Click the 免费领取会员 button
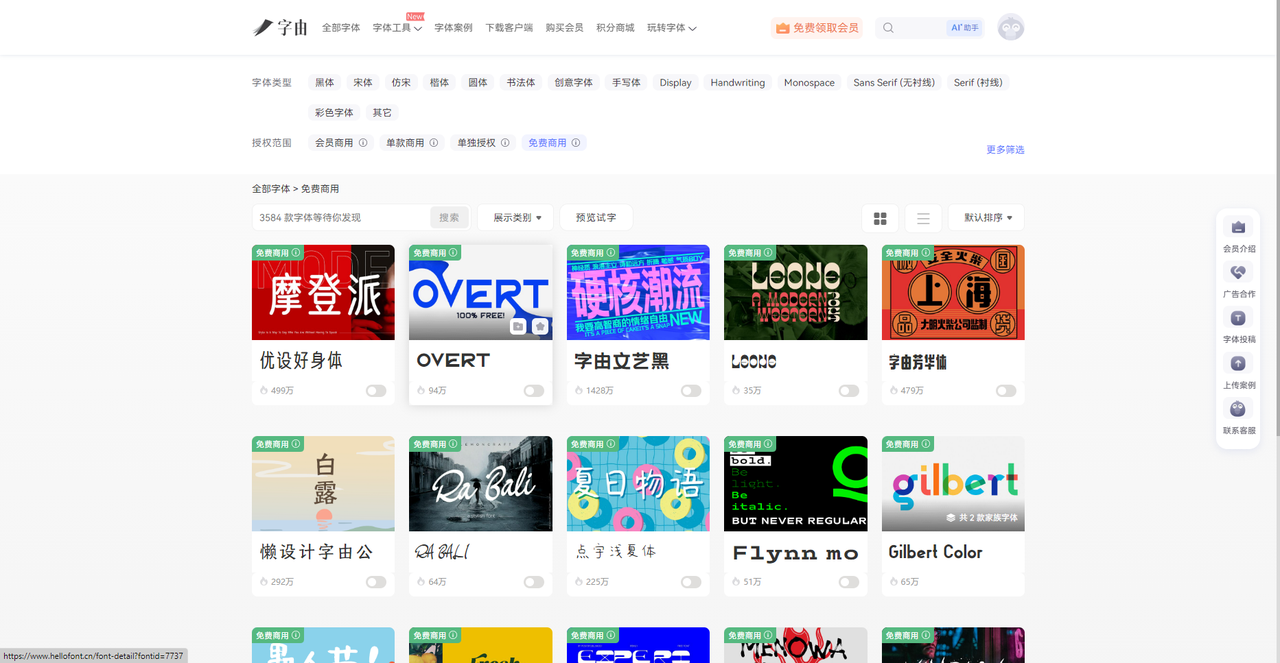Screen dimensions: 1280x663 point(817,28)
